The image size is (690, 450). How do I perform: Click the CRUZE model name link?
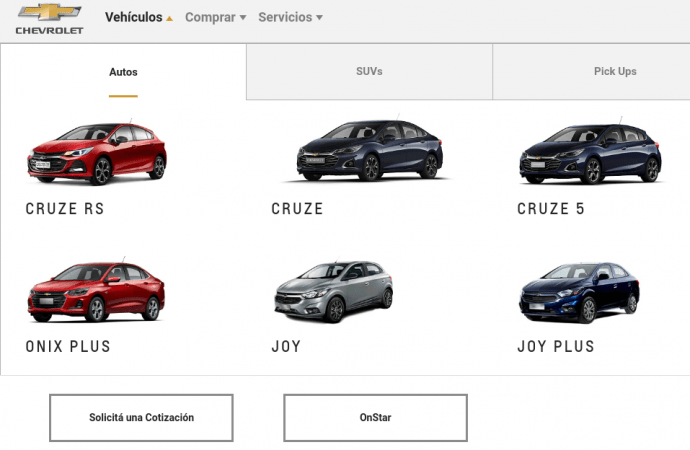coord(297,209)
